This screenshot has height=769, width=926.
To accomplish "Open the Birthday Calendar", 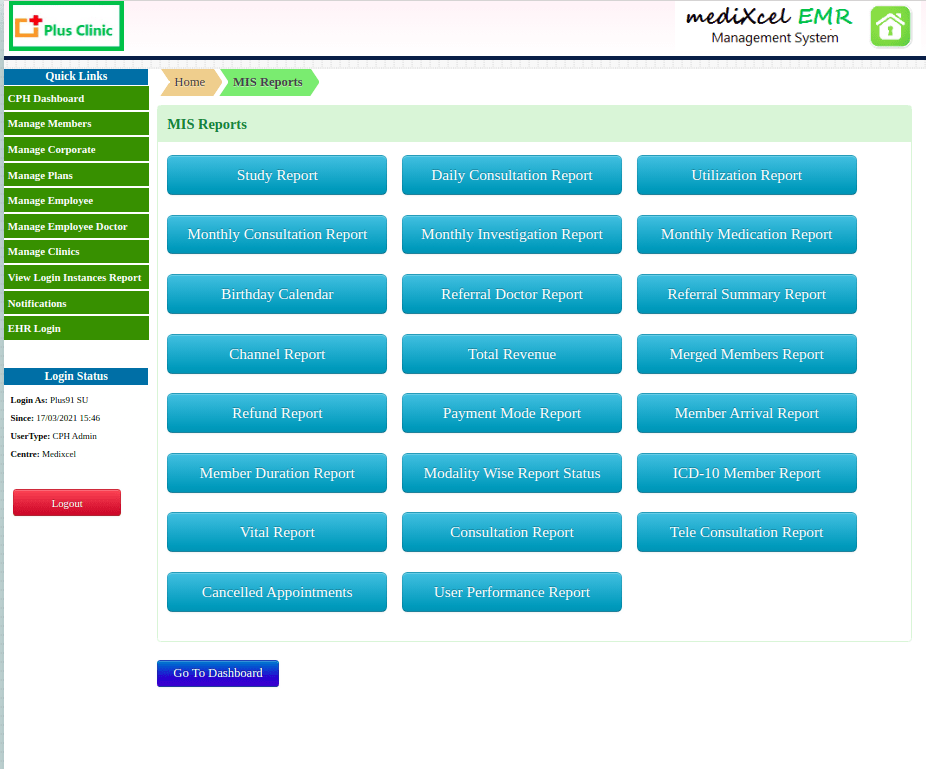I will click(x=277, y=294).
